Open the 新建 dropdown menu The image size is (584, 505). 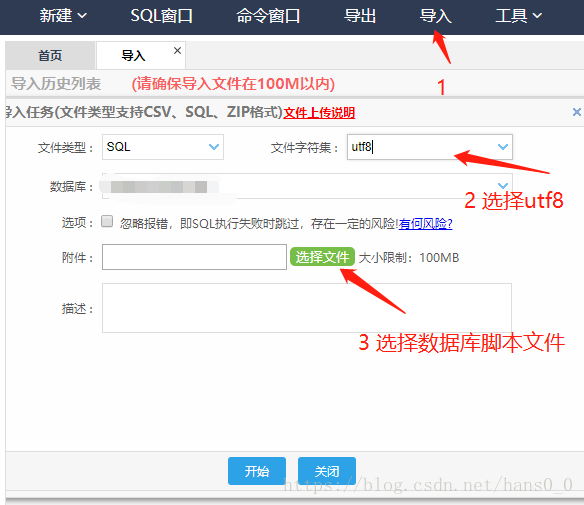pyautogui.click(x=63, y=16)
